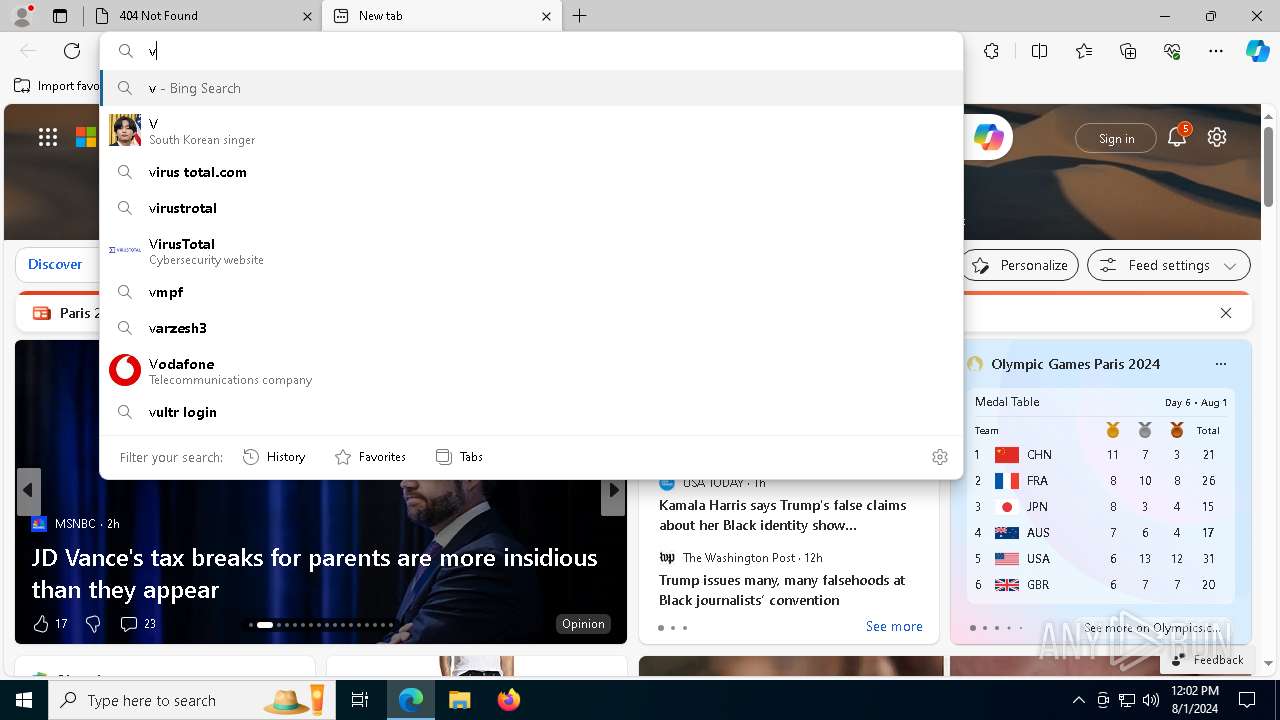Open the Trump falsehoods Washington Post headline
This screenshot has height=720, width=1280.
(x=782, y=590)
